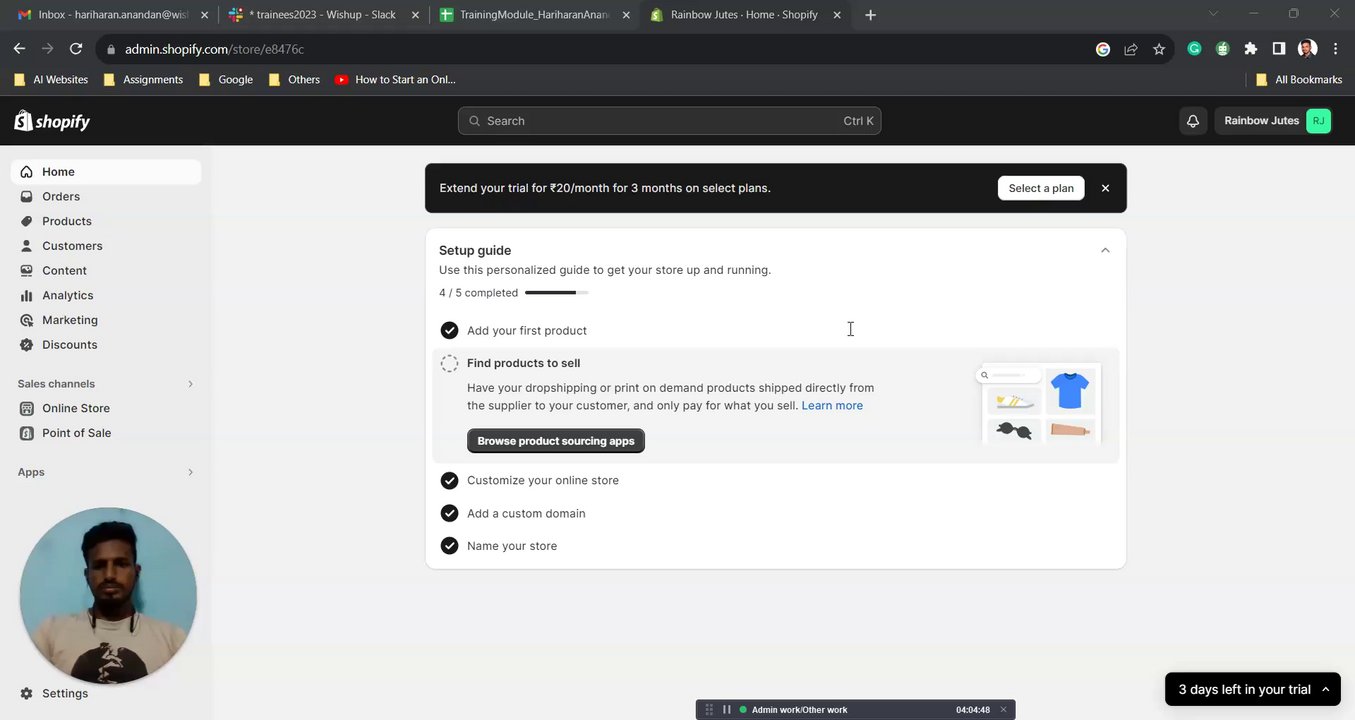Open Chrome three-dot menu
The image size is (1355, 720).
pyautogui.click(x=1335, y=48)
